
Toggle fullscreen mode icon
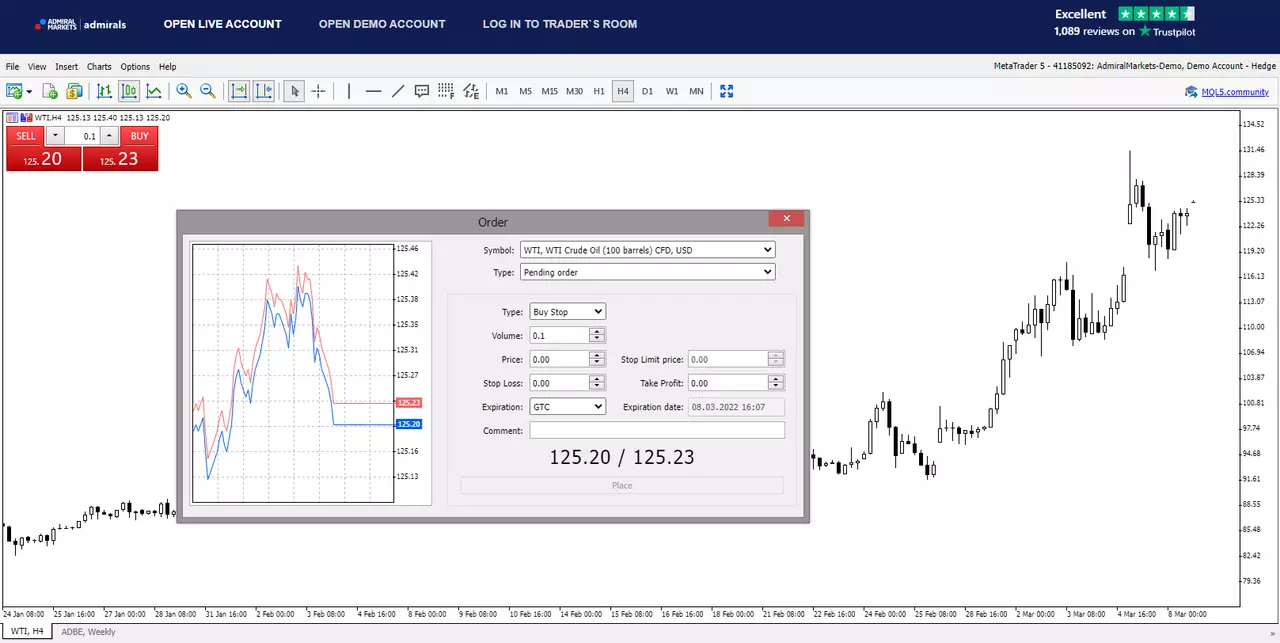[x=727, y=91]
